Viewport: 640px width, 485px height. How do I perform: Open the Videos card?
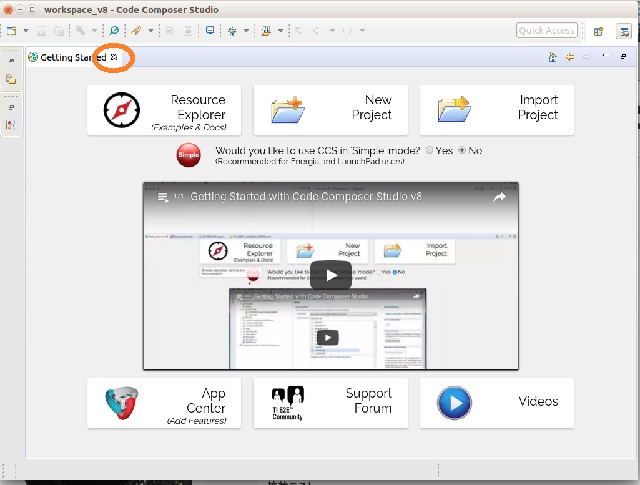(x=497, y=403)
